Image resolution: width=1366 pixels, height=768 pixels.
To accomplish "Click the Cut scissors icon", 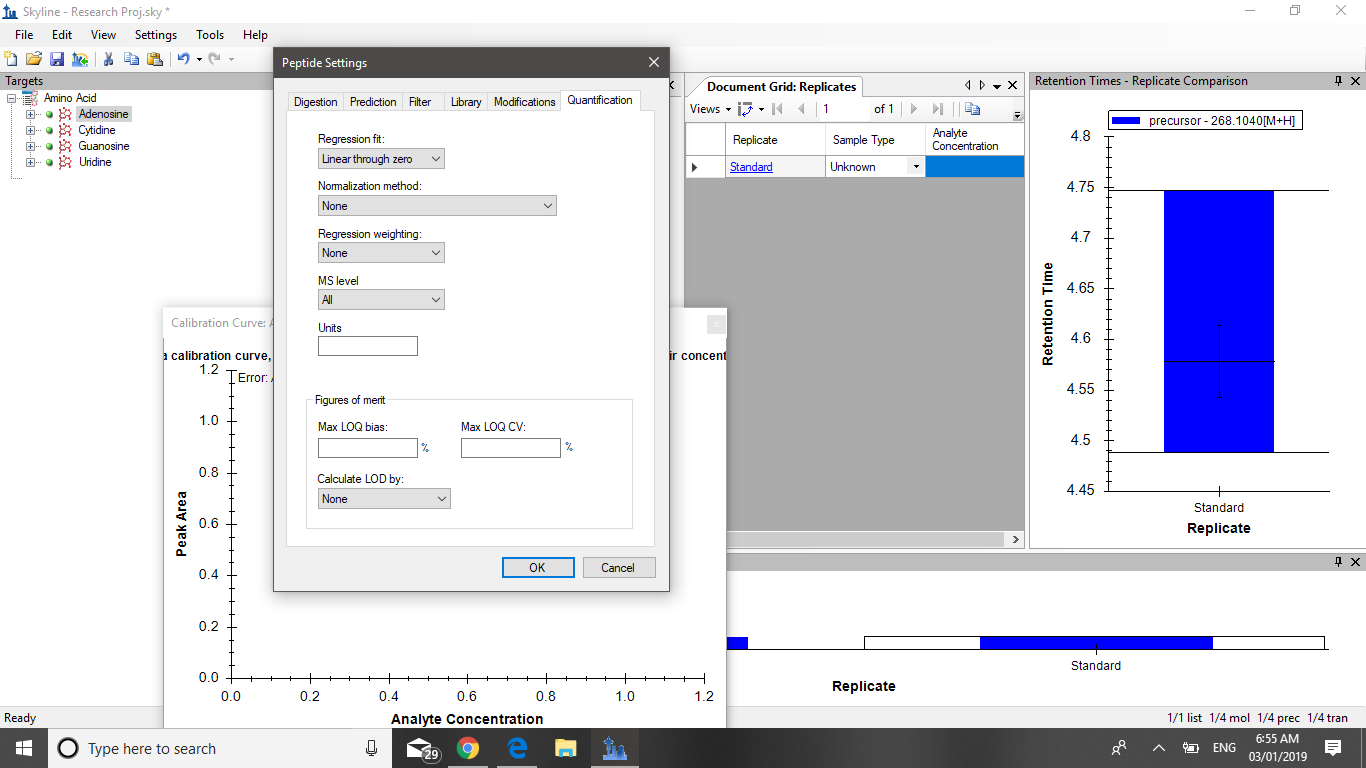I will click(x=108, y=59).
